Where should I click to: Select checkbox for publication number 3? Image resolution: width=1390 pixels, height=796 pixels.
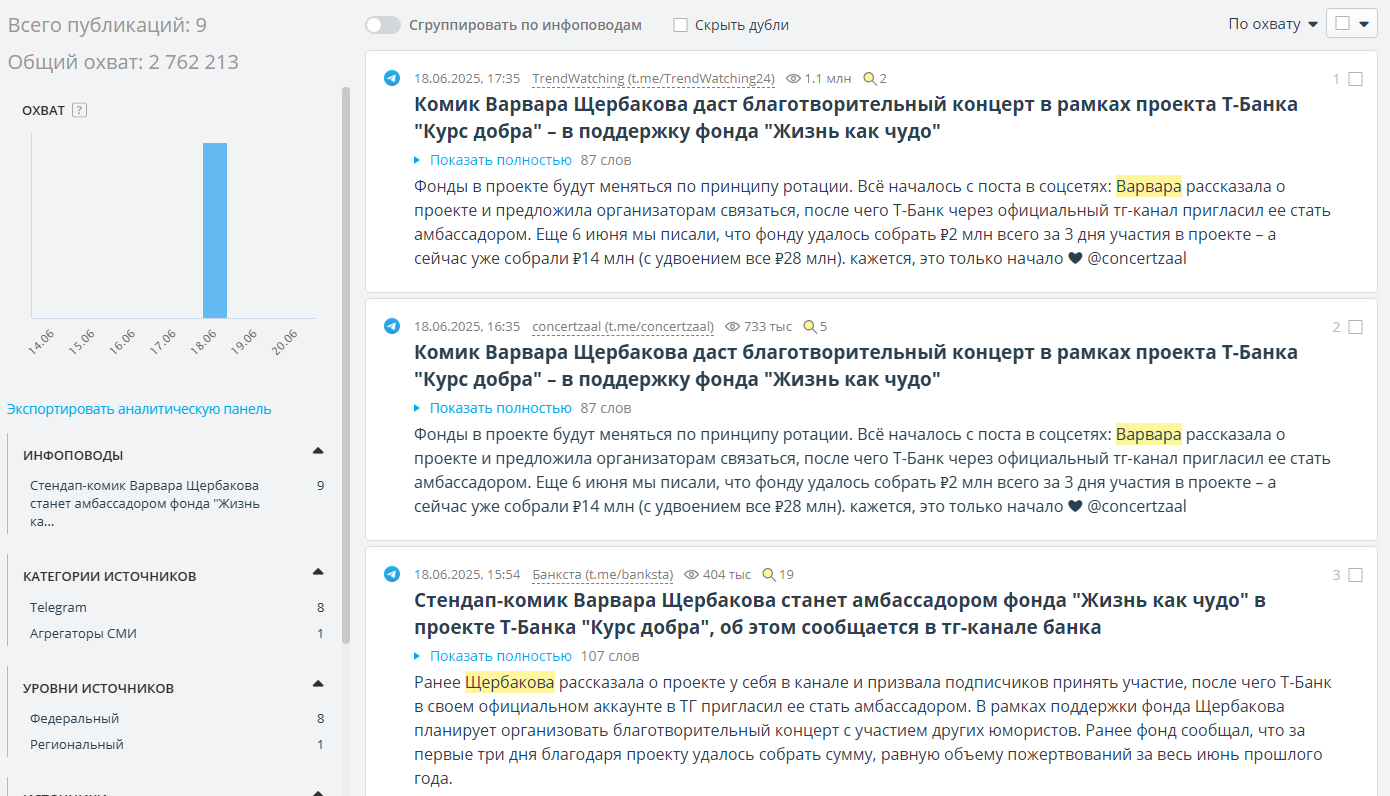point(1355,575)
